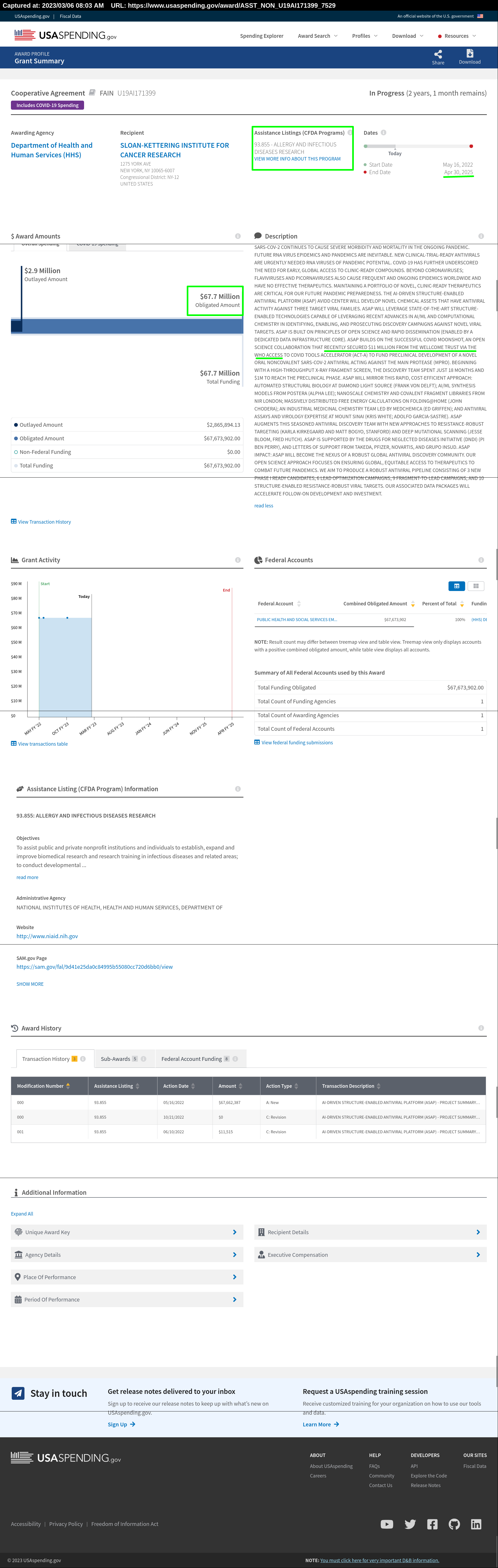The width and height of the screenshot is (498, 1568).
Task: Click info icon beside Federal Account Funding tab
Action: click(235, 1058)
